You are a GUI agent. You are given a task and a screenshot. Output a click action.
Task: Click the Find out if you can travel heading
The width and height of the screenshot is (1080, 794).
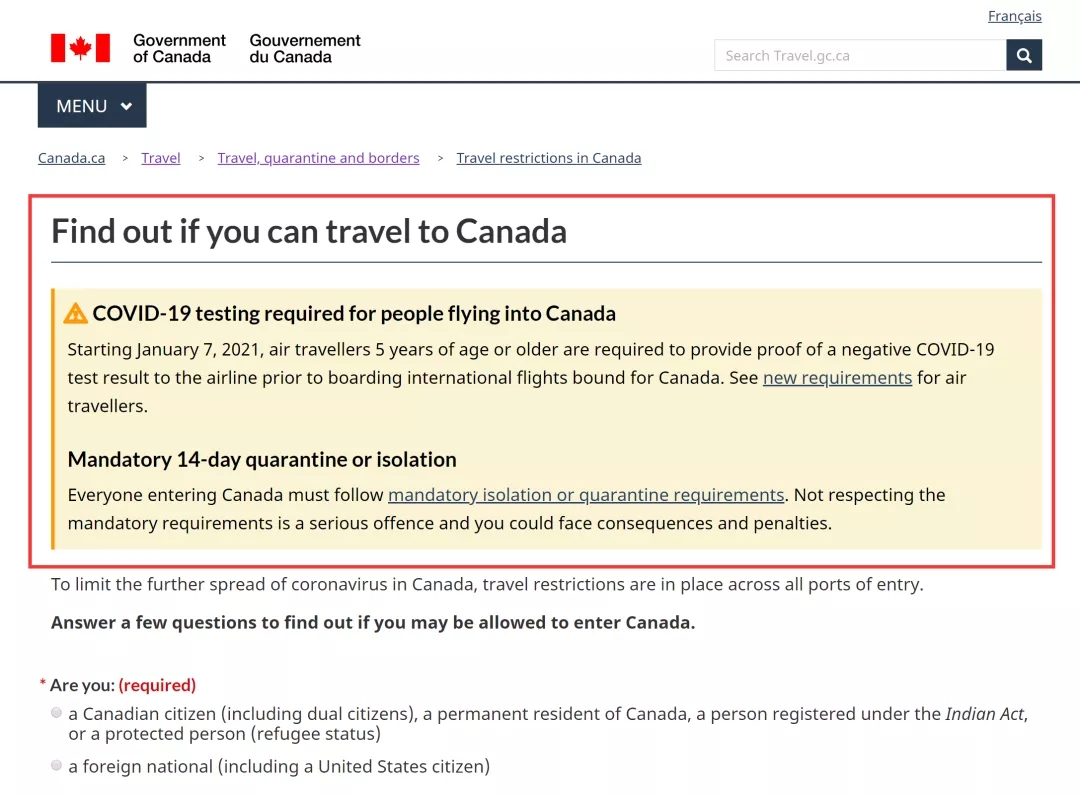(x=309, y=232)
